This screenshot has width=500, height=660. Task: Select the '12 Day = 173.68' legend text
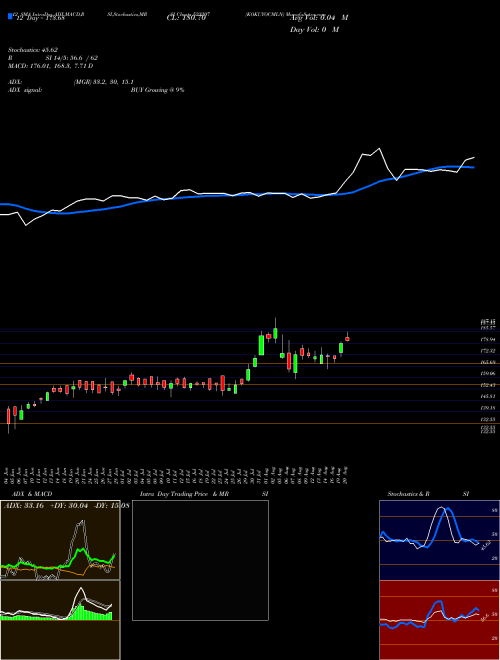click(x=39, y=18)
